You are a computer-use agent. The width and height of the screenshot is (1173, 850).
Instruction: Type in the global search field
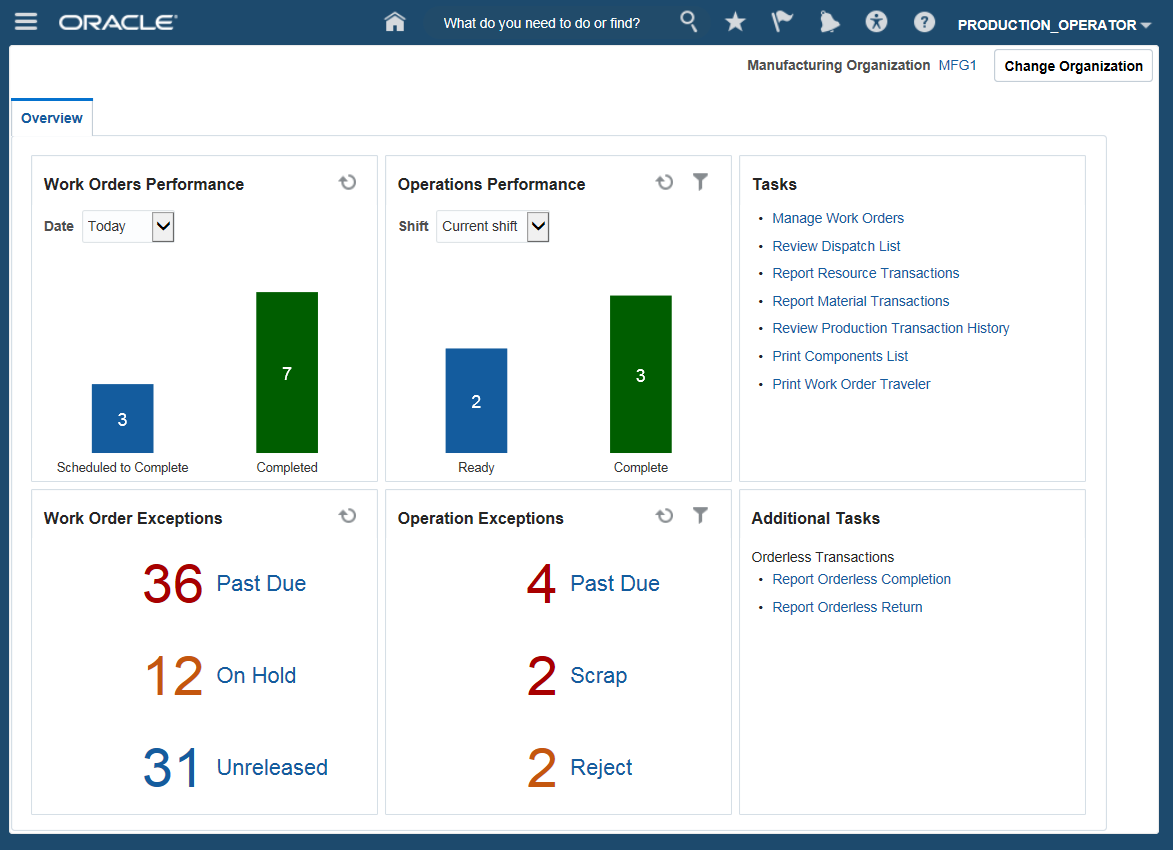(x=542, y=23)
